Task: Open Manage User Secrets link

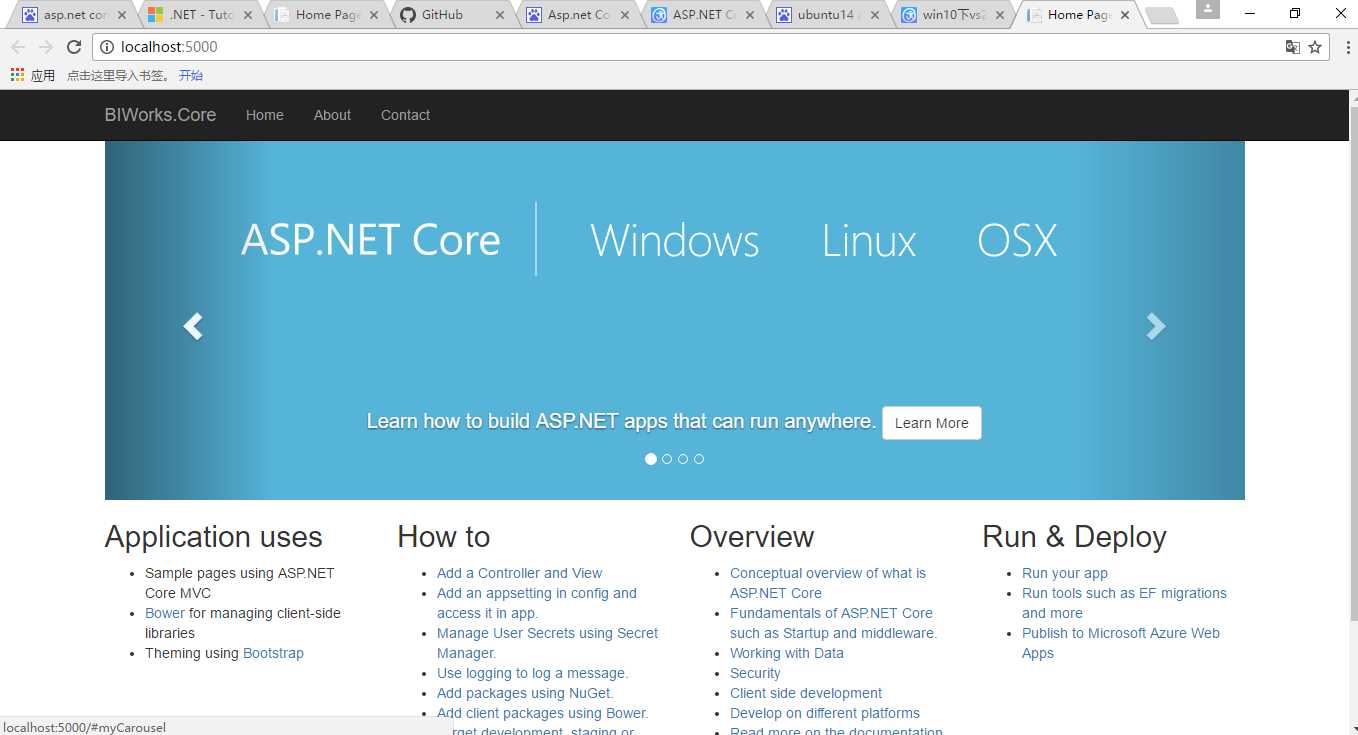Action: coord(548,643)
